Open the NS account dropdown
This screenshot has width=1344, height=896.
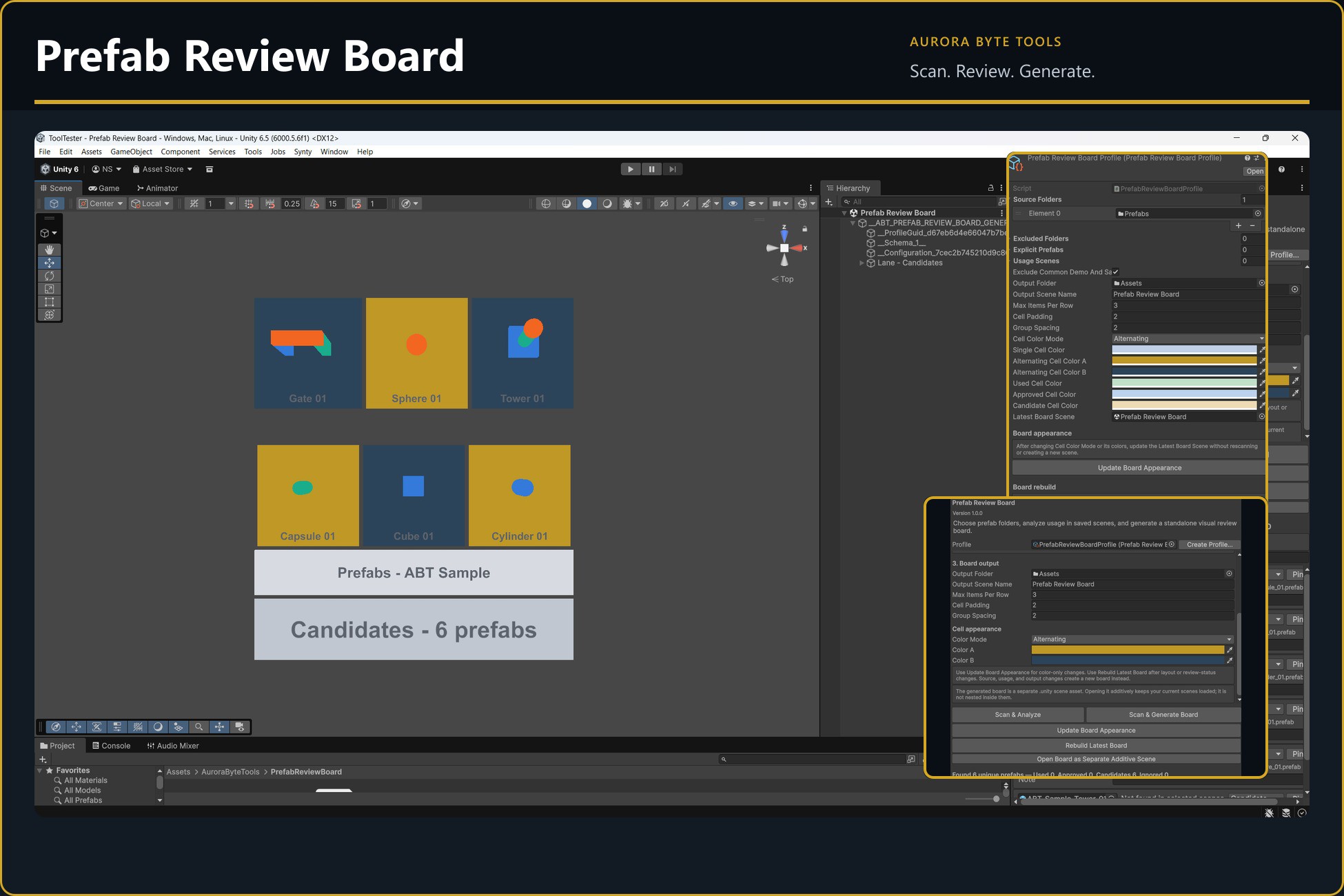click(x=107, y=169)
